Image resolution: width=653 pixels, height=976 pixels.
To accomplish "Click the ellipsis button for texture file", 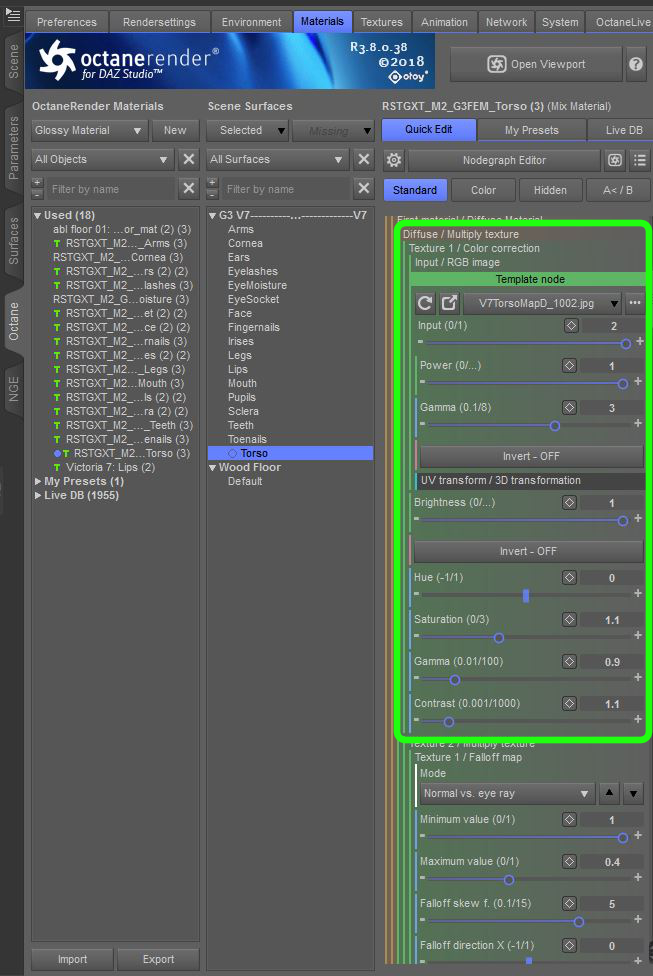I will click(634, 303).
